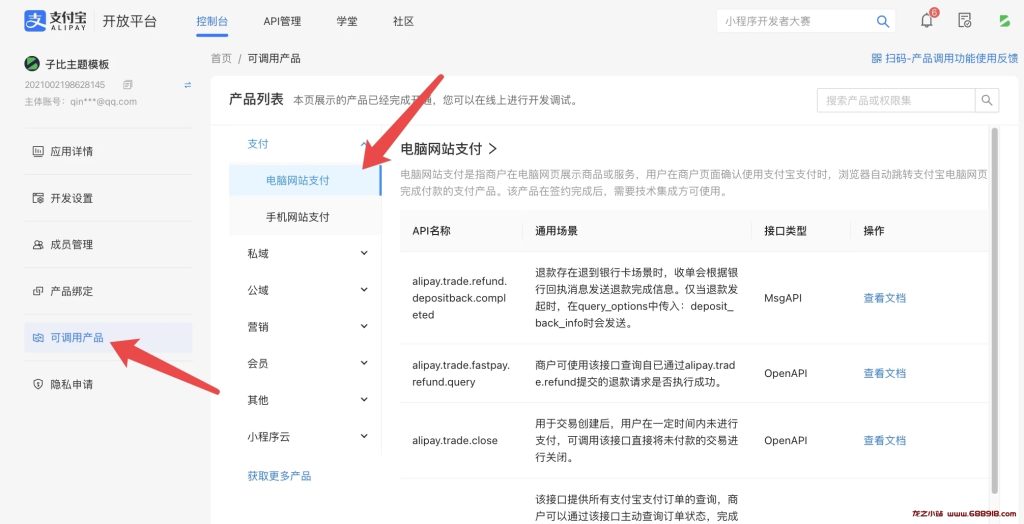Click the 操作 column header
This screenshot has width=1024, height=524.
[x=874, y=231]
